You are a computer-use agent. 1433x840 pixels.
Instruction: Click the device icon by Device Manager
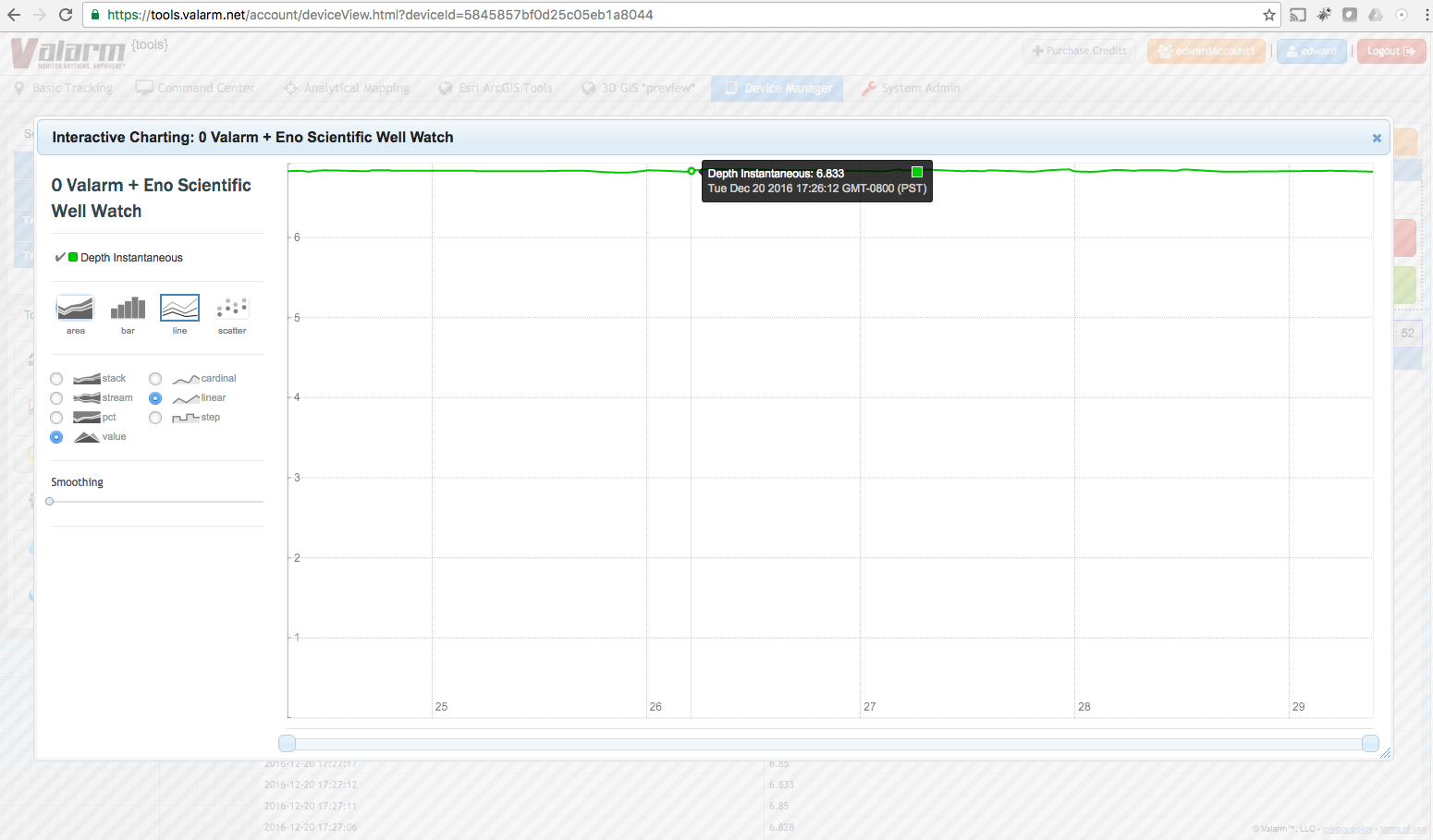tap(731, 88)
